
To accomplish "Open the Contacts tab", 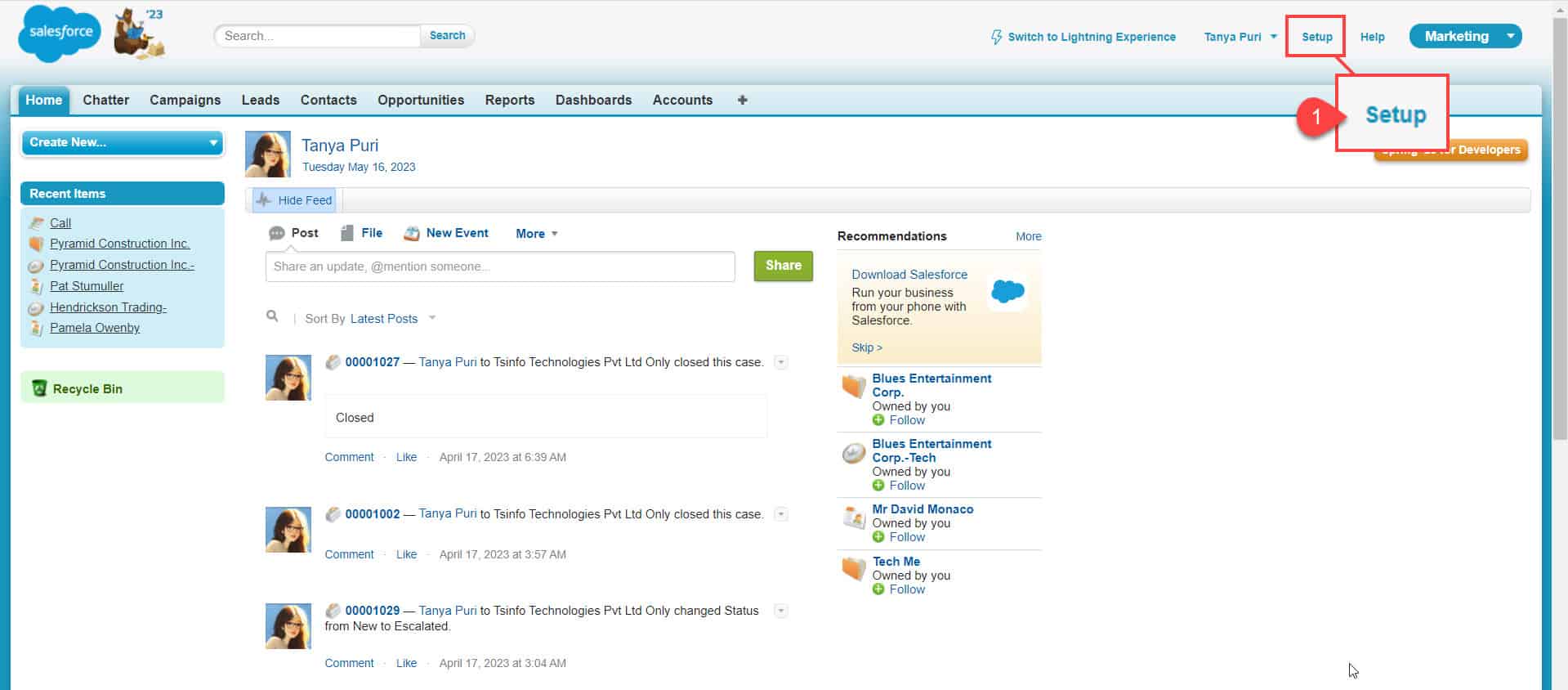I will coord(328,100).
